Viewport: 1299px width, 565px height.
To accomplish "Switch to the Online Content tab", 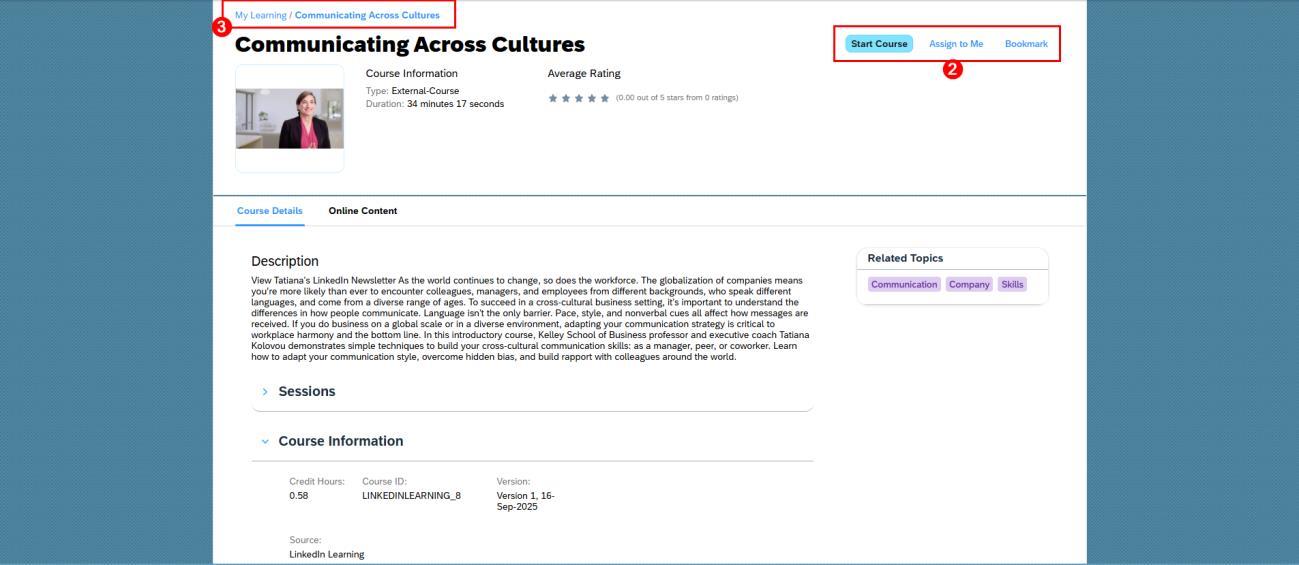I will (x=362, y=211).
